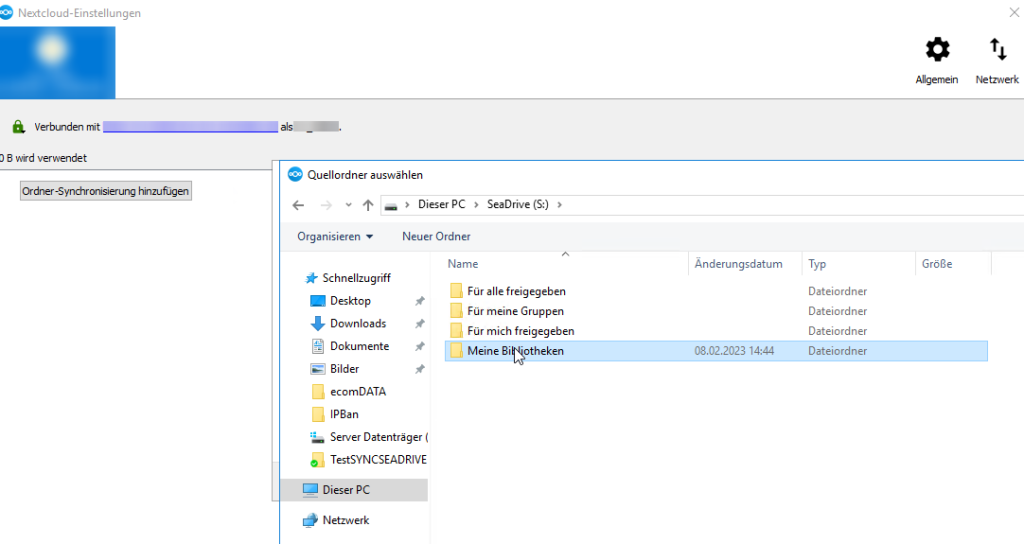The image size is (1024, 544).
Task: Open Allgemein settings gear icon
Action: tap(937, 50)
